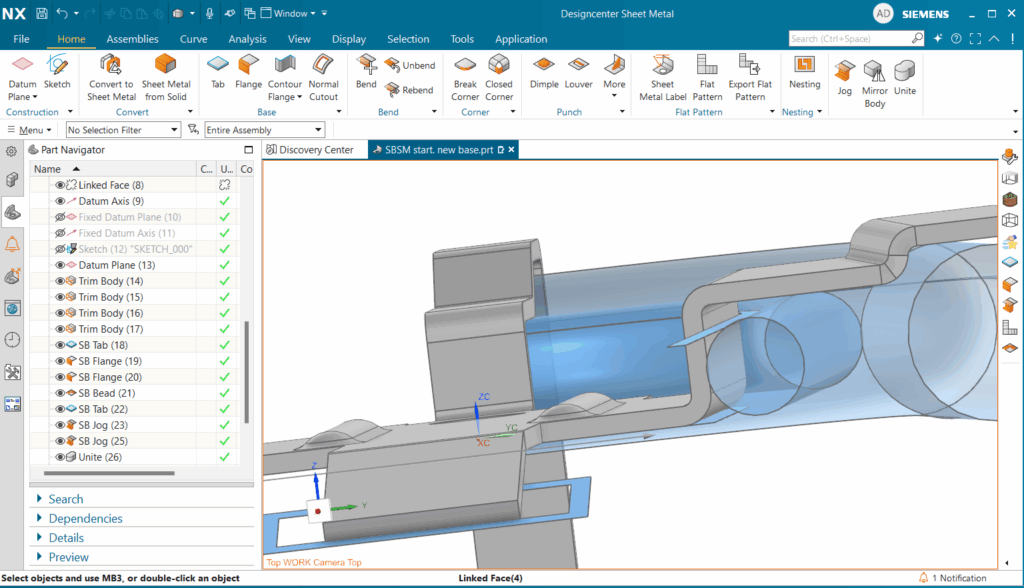Image resolution: width=1024 pixels, height=588 pixels.
Task: Open the Entire Assembly scope dropdown
Action: [264, 130]
